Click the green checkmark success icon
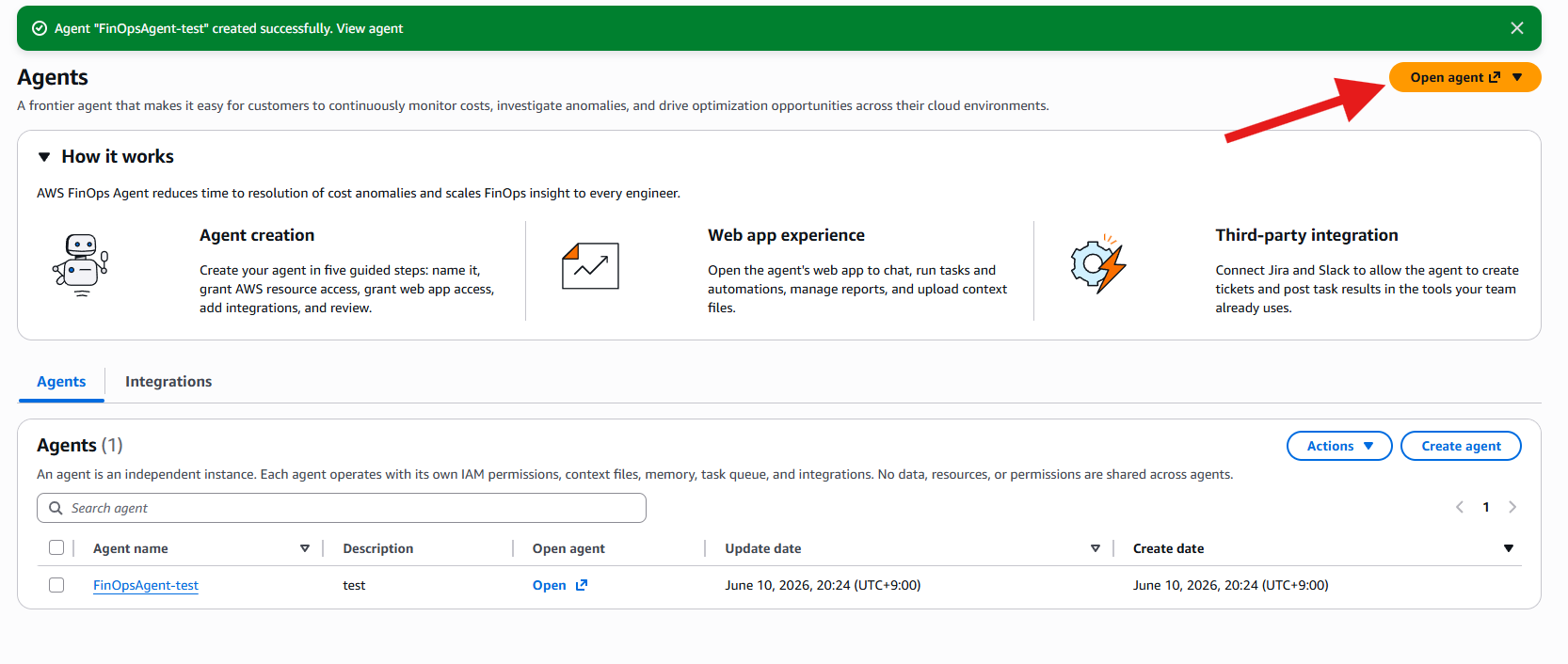The height and width of the screenshot is (664, 1568). tap(40, 28)
